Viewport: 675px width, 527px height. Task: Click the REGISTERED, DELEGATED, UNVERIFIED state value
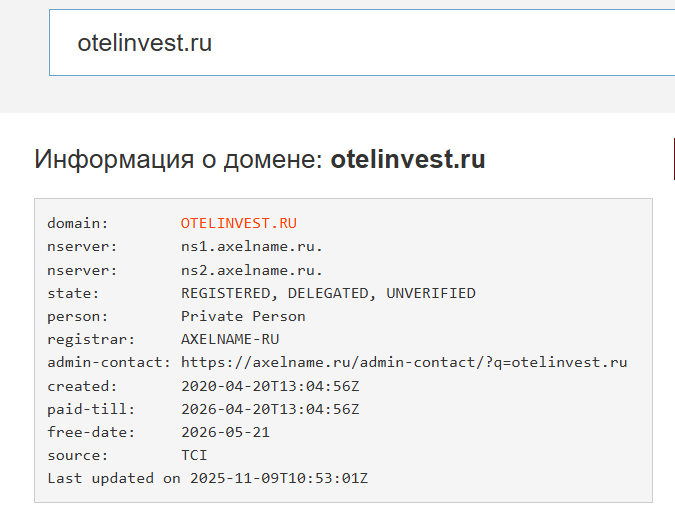[x=328, y=293]
